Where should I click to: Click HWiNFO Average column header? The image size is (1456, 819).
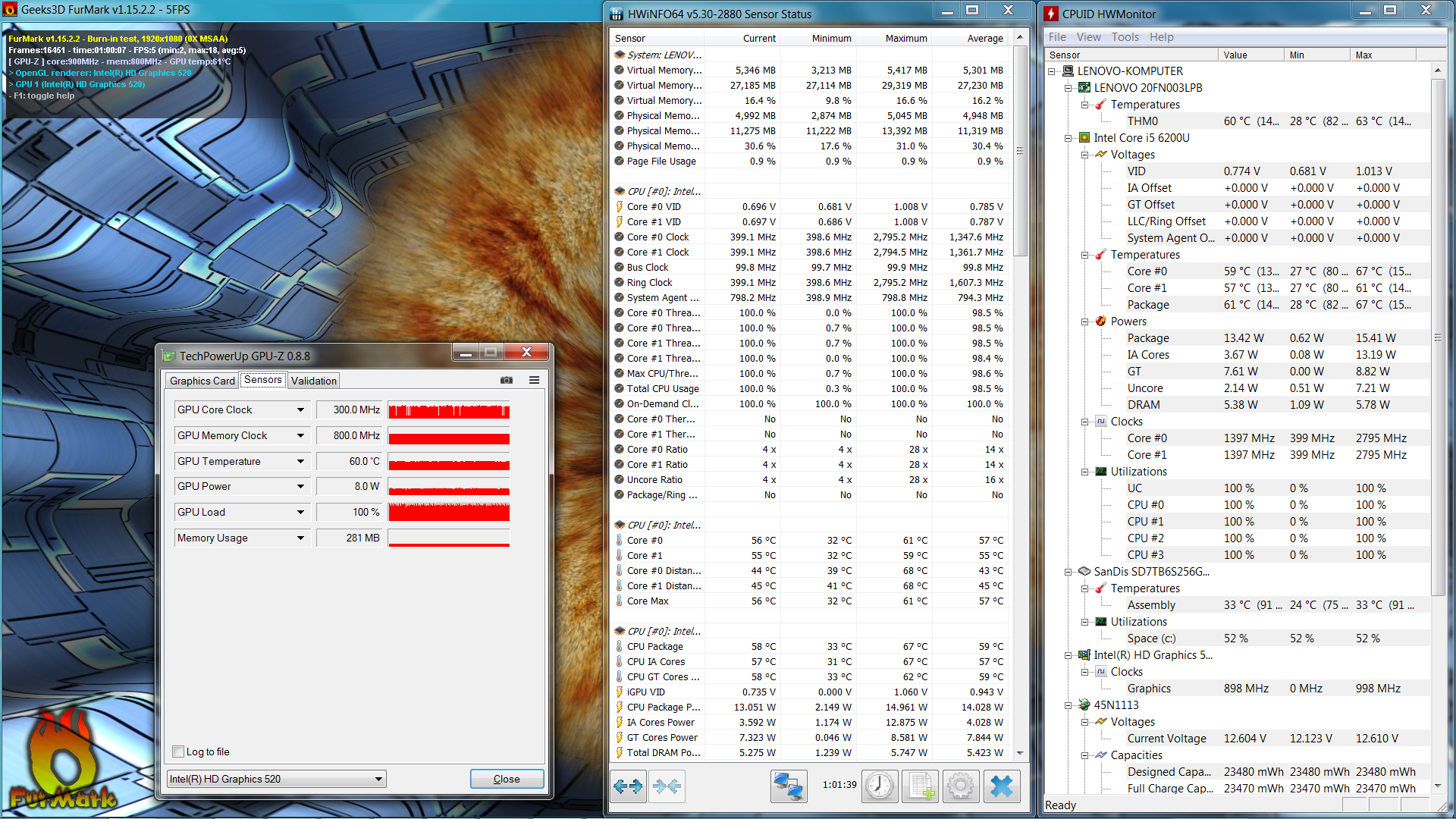(970, 38)
